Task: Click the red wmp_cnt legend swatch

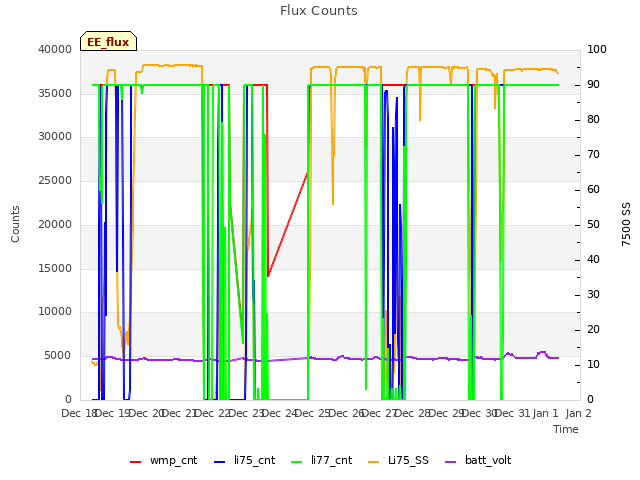Action: click(x=136, y=461)
